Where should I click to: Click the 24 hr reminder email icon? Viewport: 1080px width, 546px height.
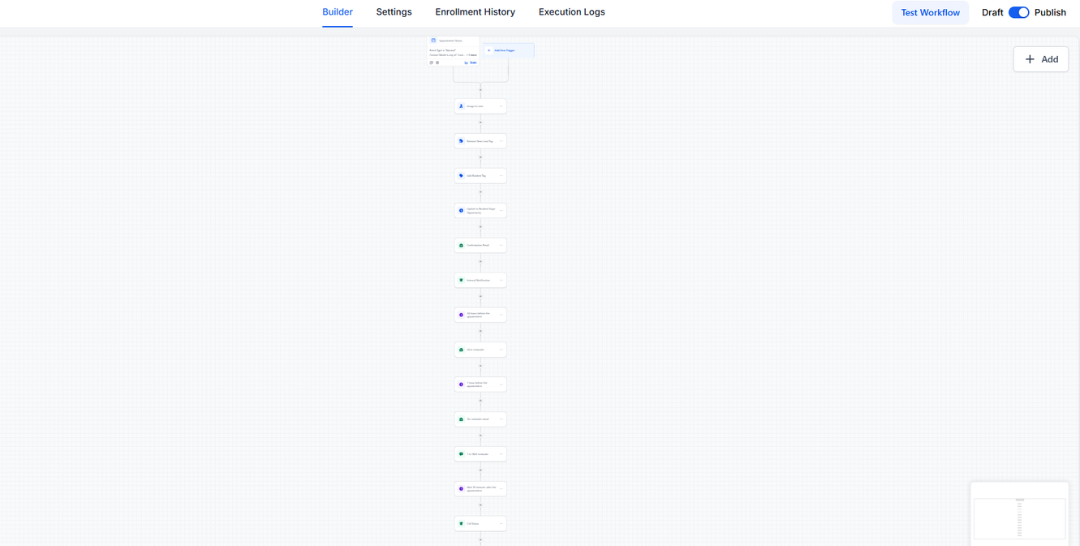pyautogui.click(x=461, y=350)
